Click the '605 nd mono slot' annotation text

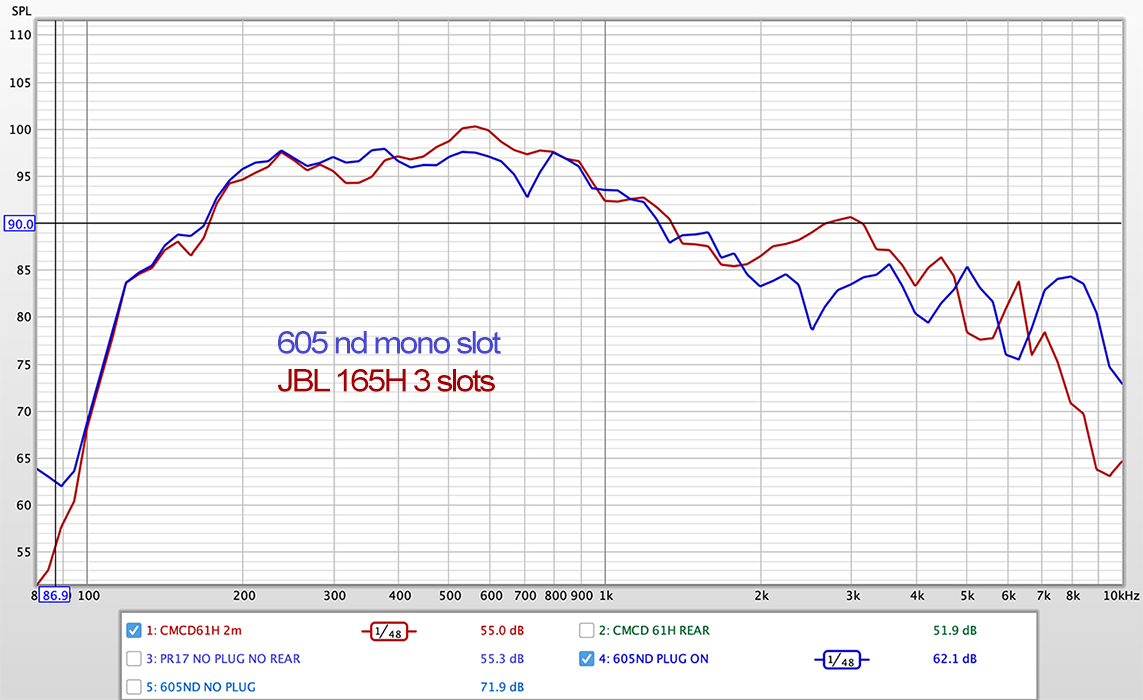[389, 343]
